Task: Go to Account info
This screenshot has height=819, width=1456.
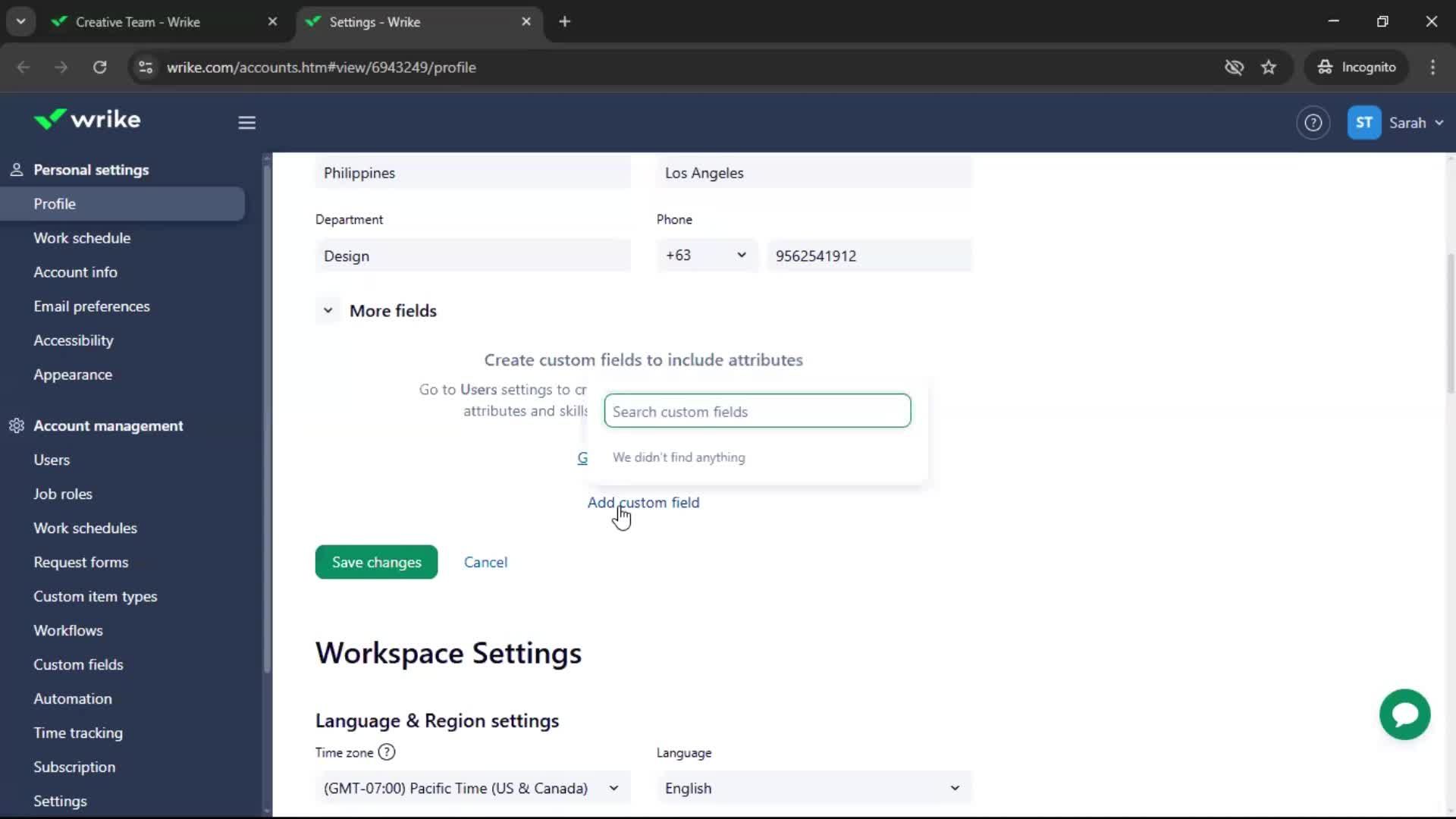Action: [x=75, y=272]
